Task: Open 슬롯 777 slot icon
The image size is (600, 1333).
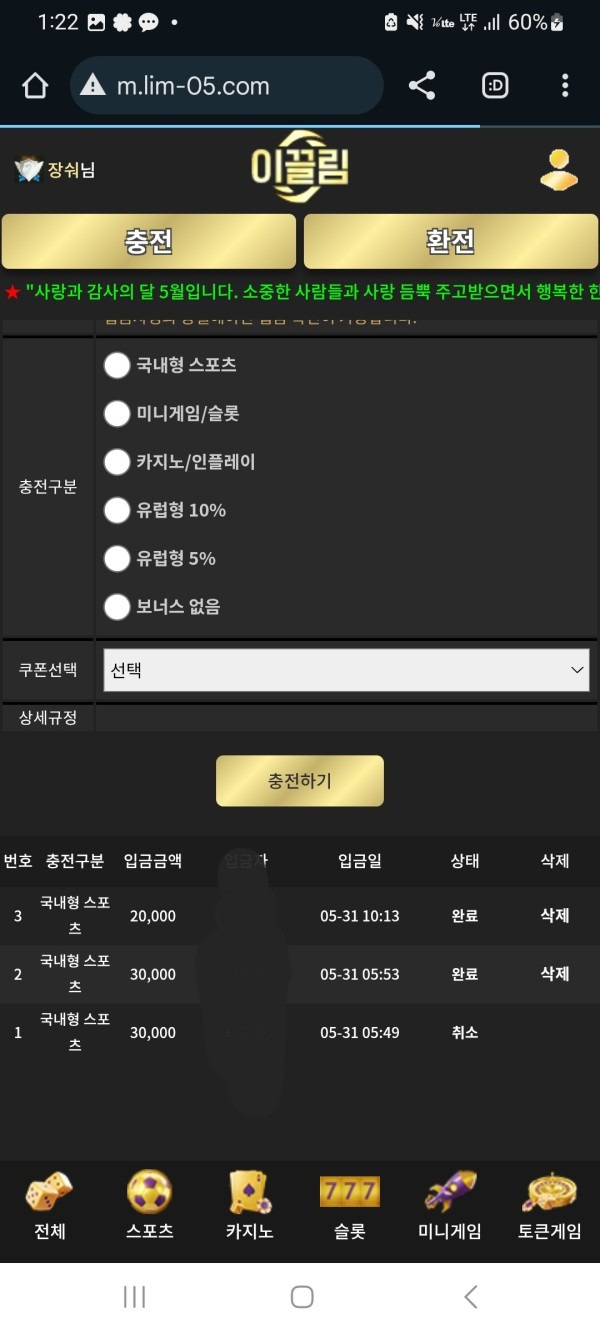Action: [348, 1205]
